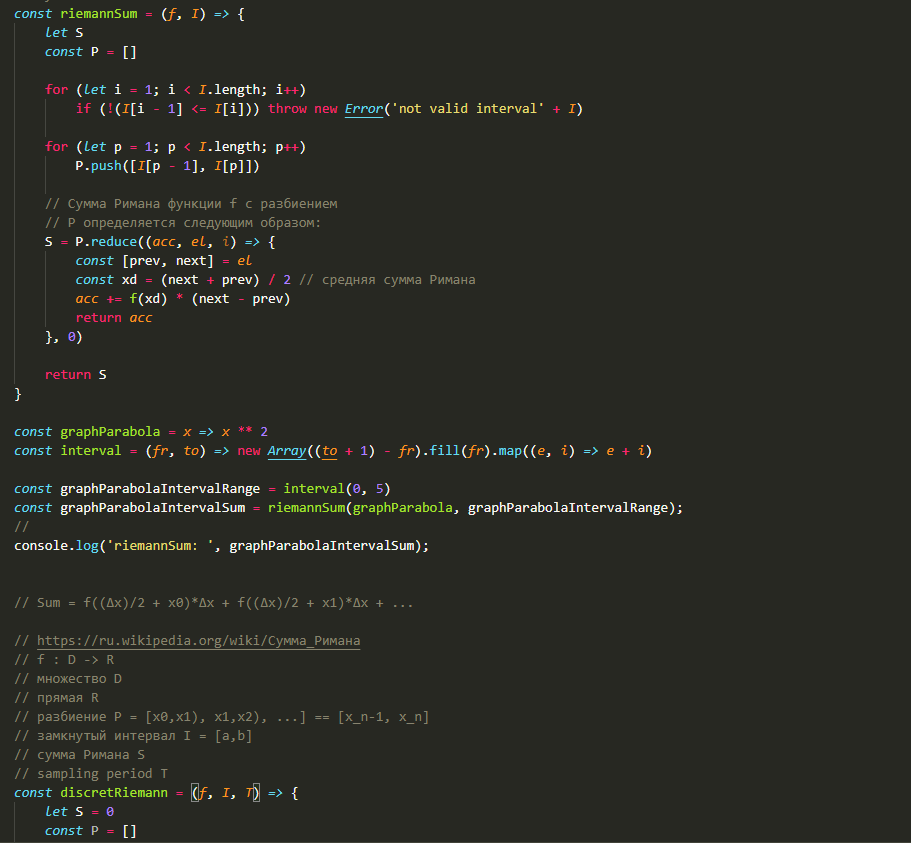Click the Wikipedia URL in the comment
The height and width of the screenshot is (843, 911).
pos(198,641)
